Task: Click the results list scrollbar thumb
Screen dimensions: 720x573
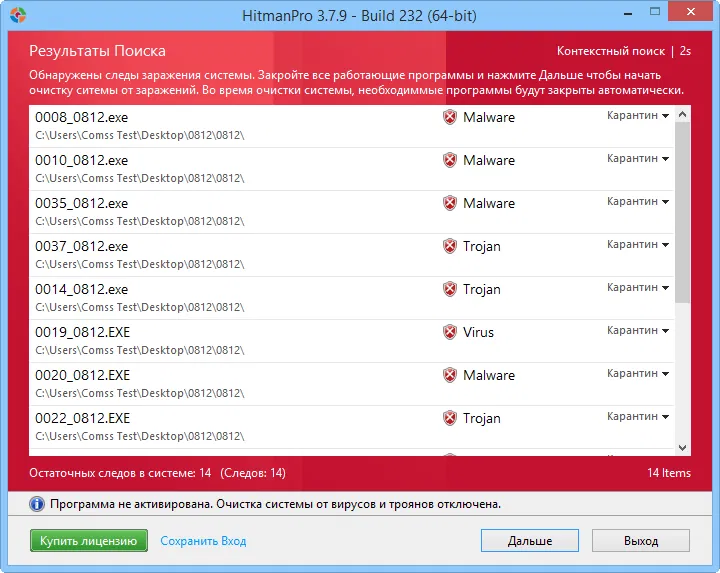Action: click(682, 212)
